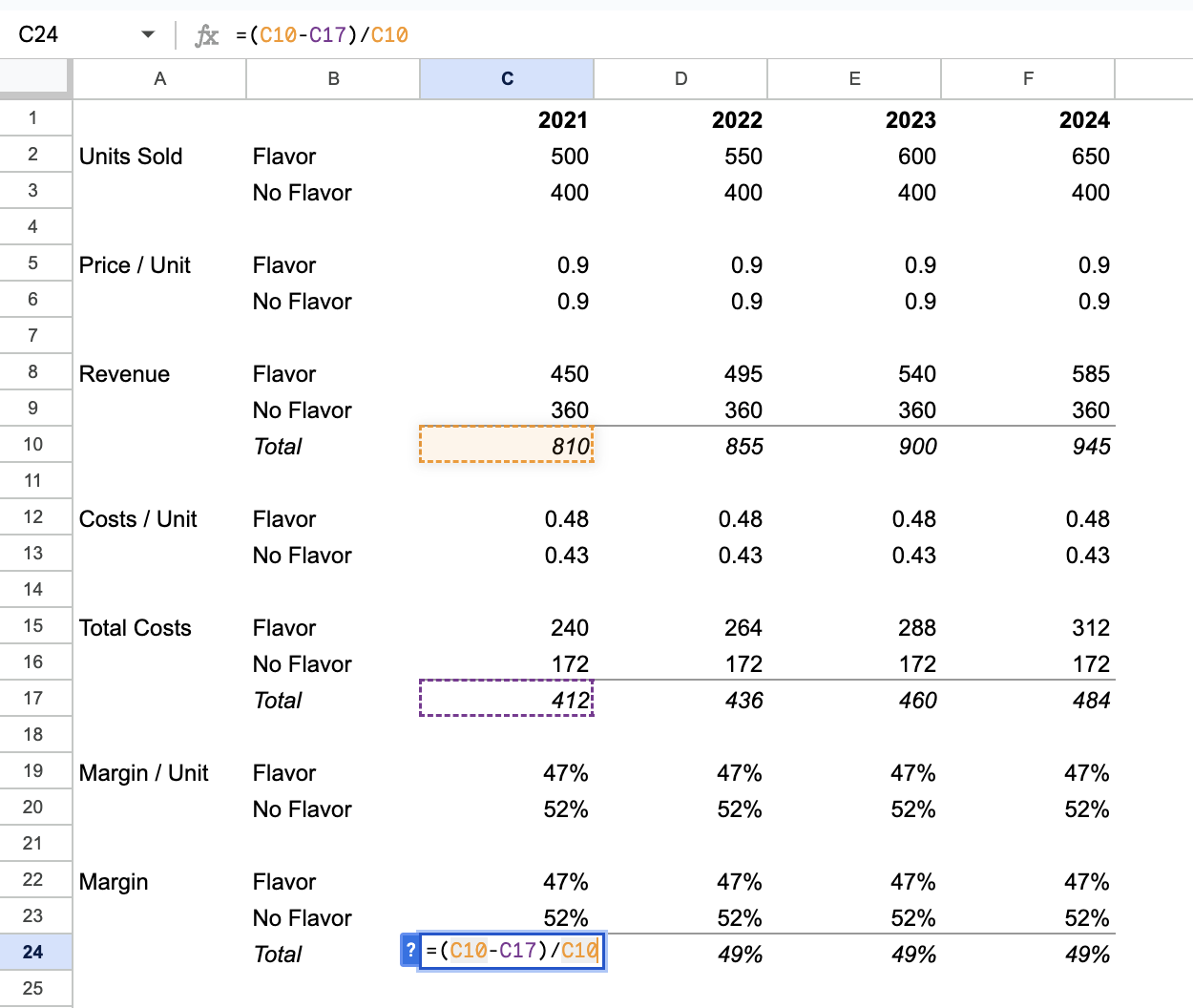Screen dimensions: 1193x1008
Task: Select column F header
Action: pos(1028,79)
